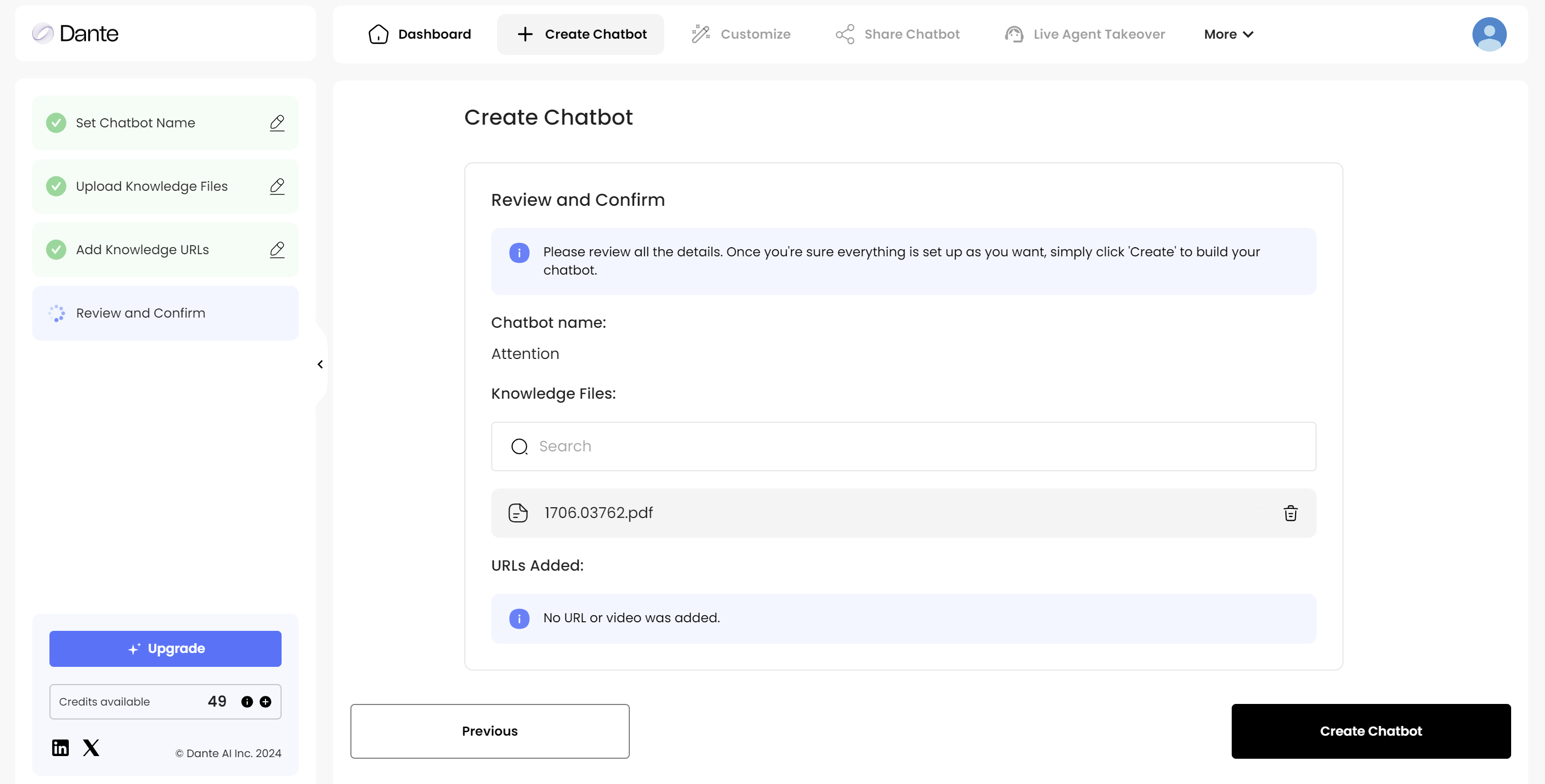Click the Upgrade button
1545x784 pixels.
click(x=165, y=649)
